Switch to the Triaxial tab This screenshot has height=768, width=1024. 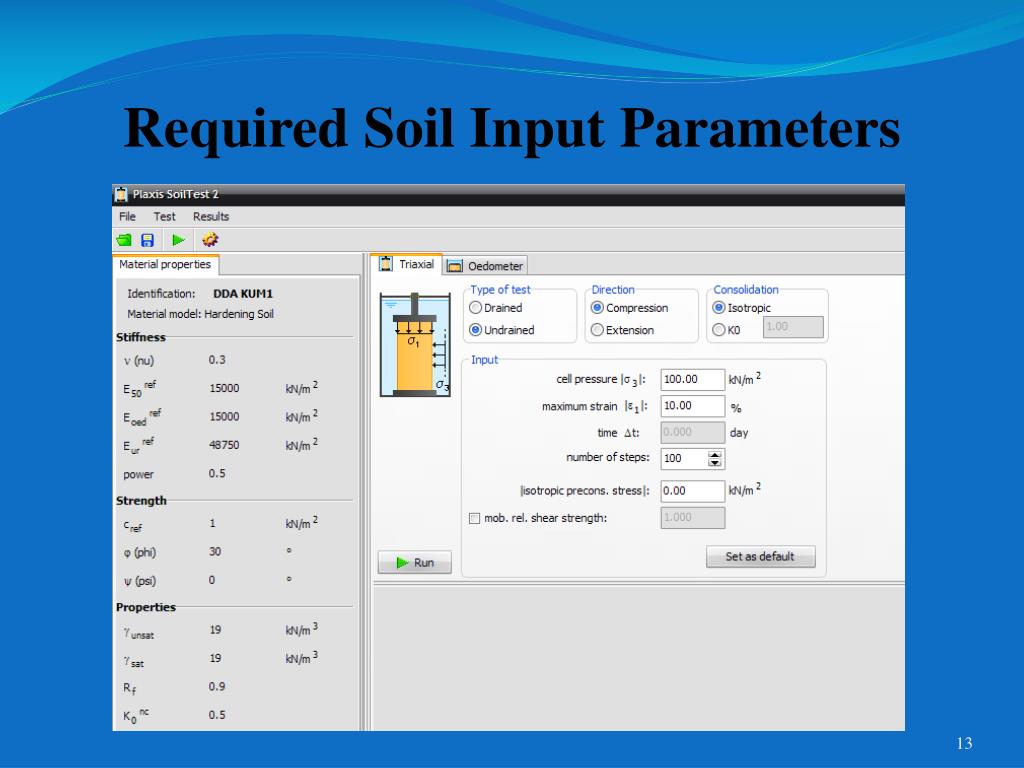[407, 264]
